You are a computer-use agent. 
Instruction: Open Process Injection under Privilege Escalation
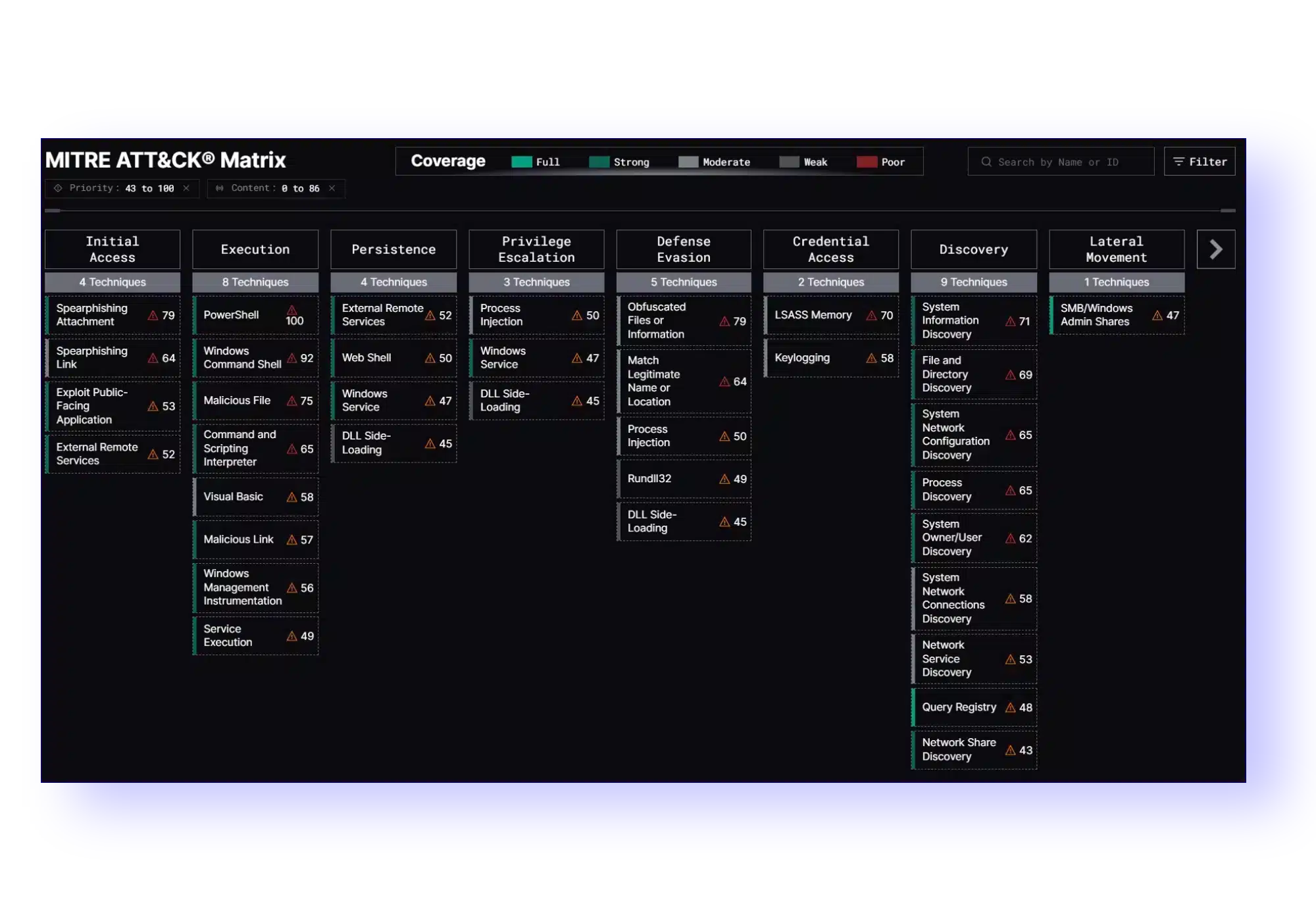click(536, 315)
